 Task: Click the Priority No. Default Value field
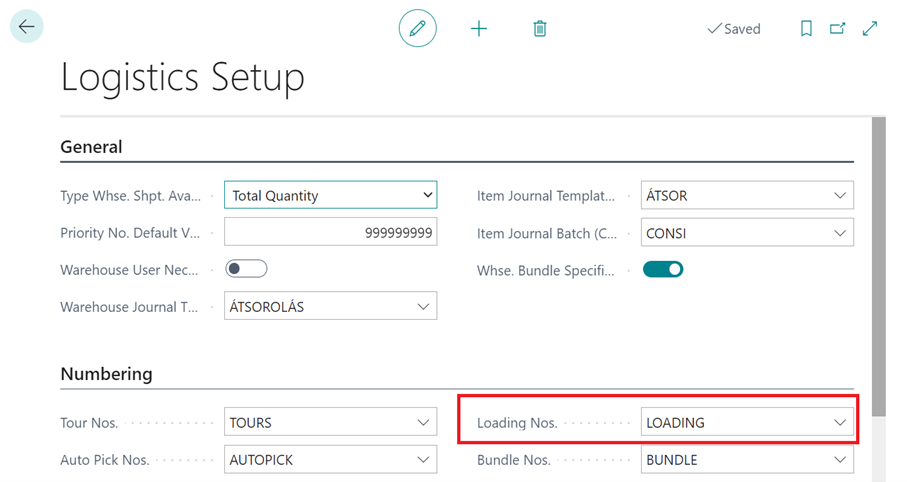point(330,233)
